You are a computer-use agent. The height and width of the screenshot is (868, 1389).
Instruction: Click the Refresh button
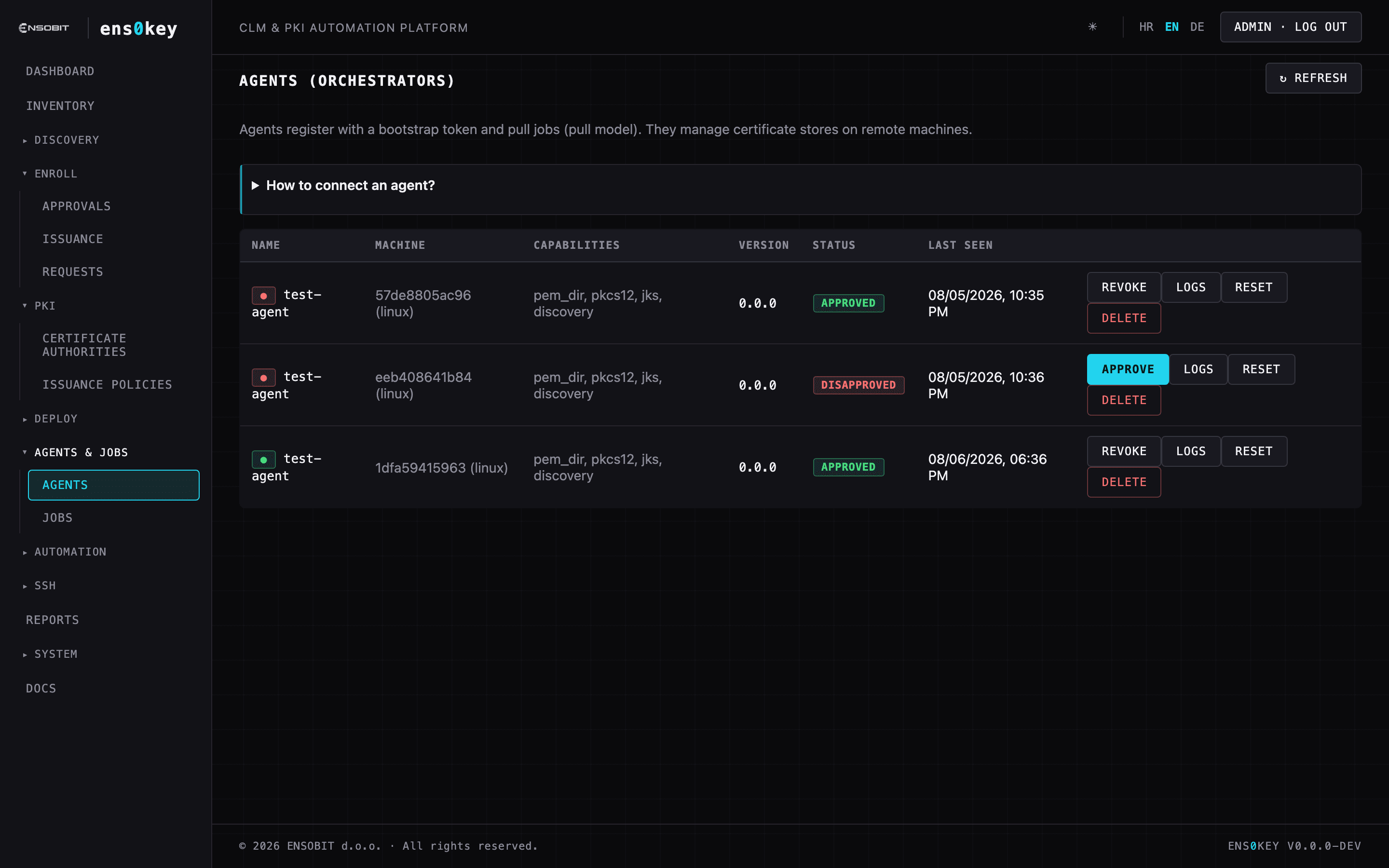(1313, 78)
